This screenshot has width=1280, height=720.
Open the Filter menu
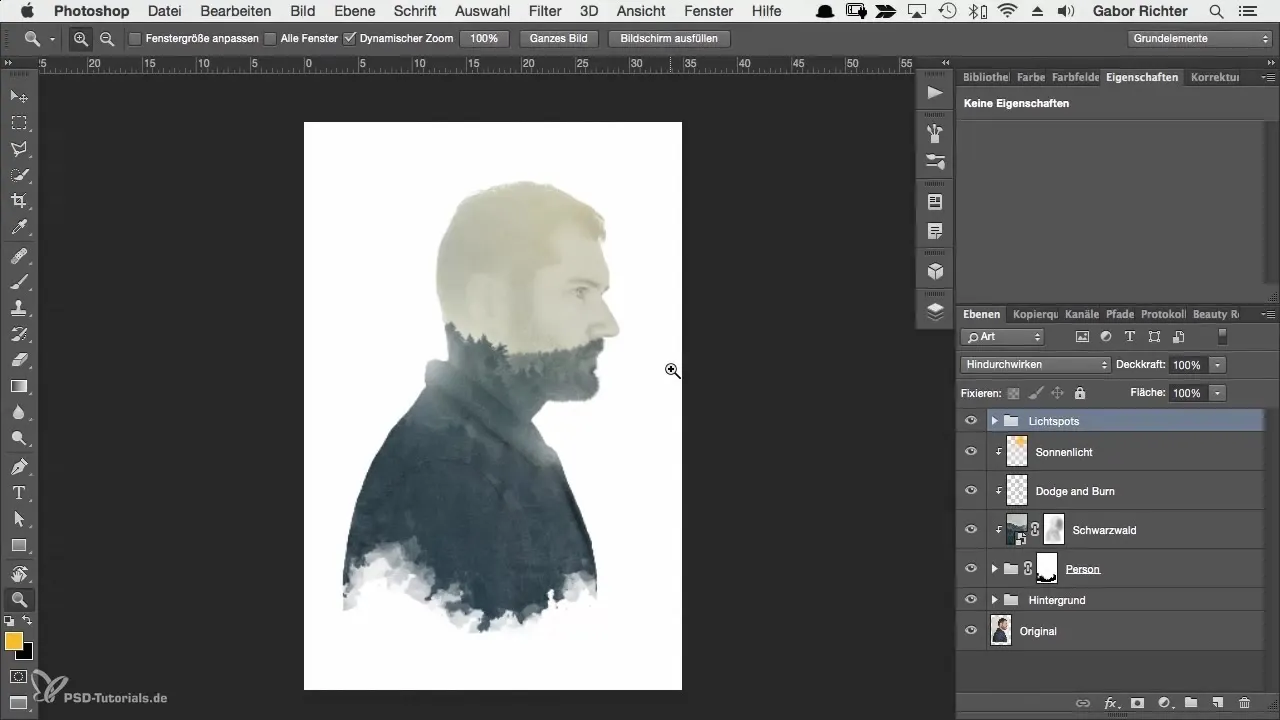pyautogui.click(x=545, y=11)
